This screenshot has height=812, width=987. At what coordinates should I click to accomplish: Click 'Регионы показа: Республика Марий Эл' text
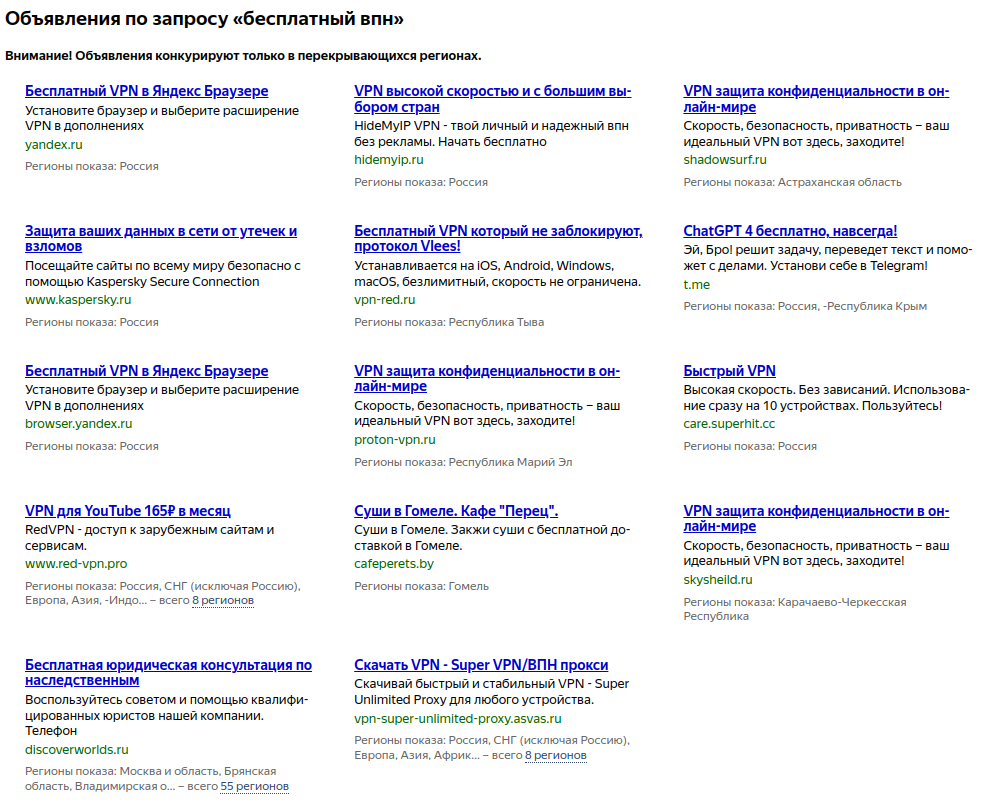point(463,462)
